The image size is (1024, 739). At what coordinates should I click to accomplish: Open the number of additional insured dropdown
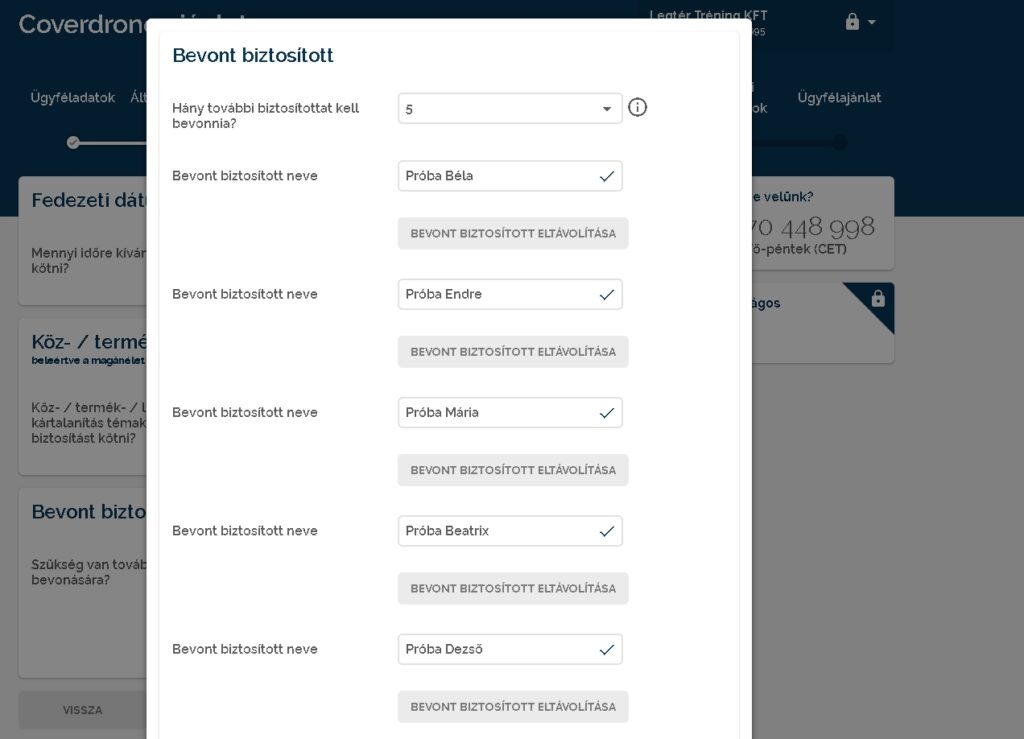tap(509, 108)
